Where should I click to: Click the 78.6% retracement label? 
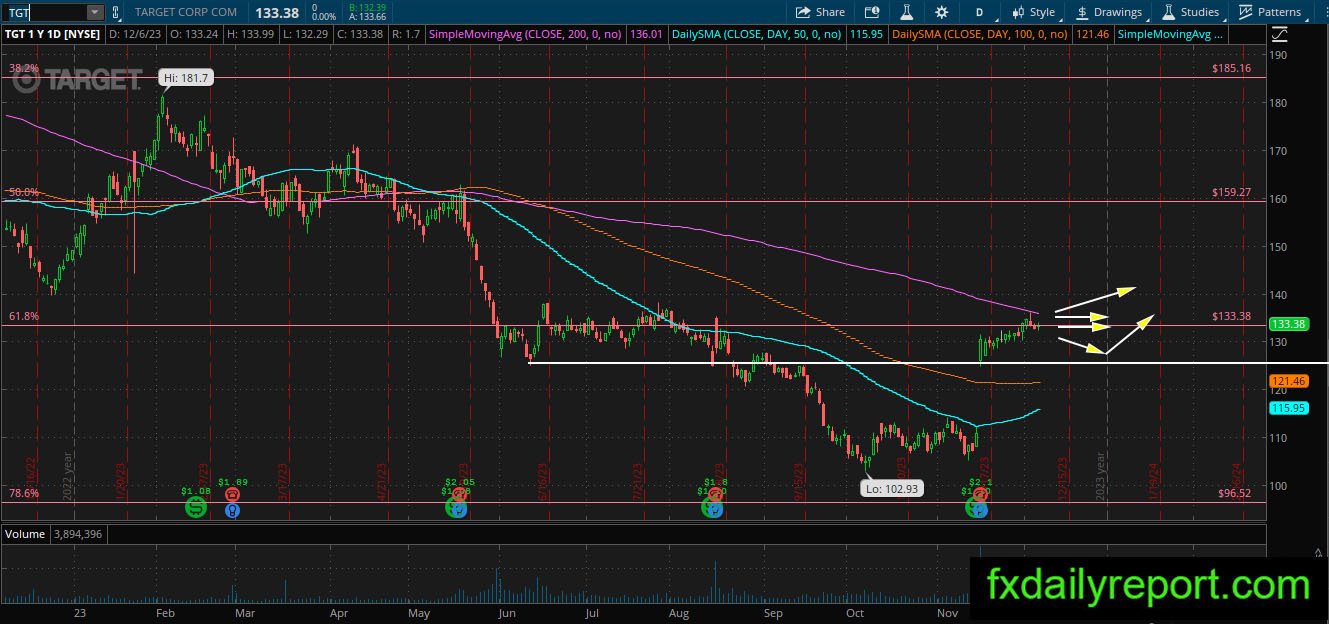coord(24,493)
